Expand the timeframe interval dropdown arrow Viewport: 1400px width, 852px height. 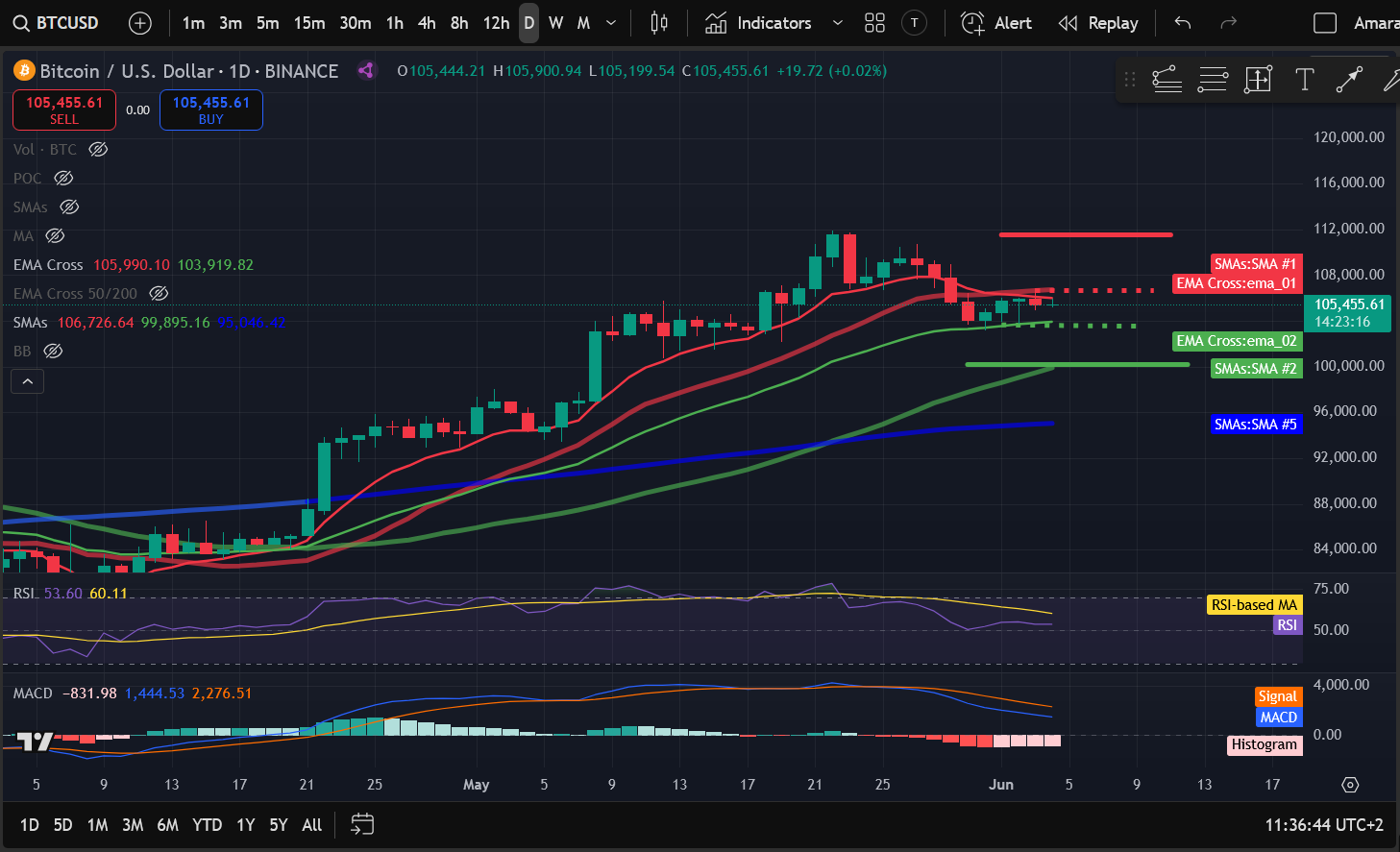tap(611, 23)
